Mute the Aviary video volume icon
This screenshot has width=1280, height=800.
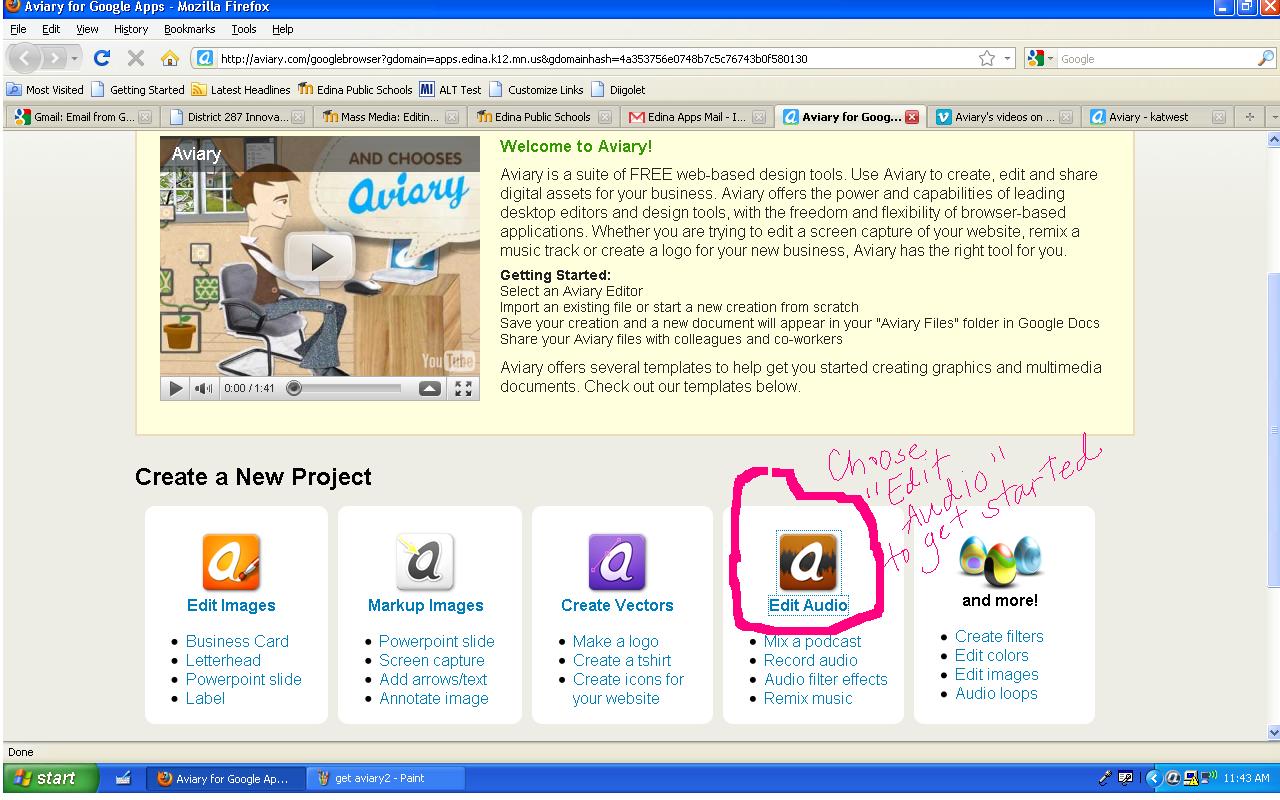click(x=203, y=388)
